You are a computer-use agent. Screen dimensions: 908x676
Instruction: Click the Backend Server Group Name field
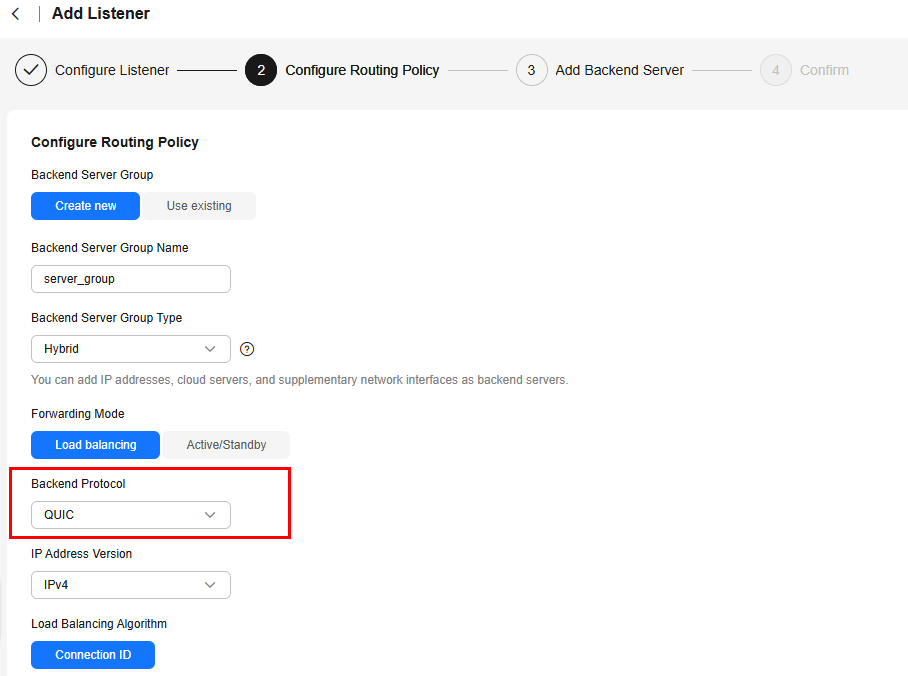131,279
